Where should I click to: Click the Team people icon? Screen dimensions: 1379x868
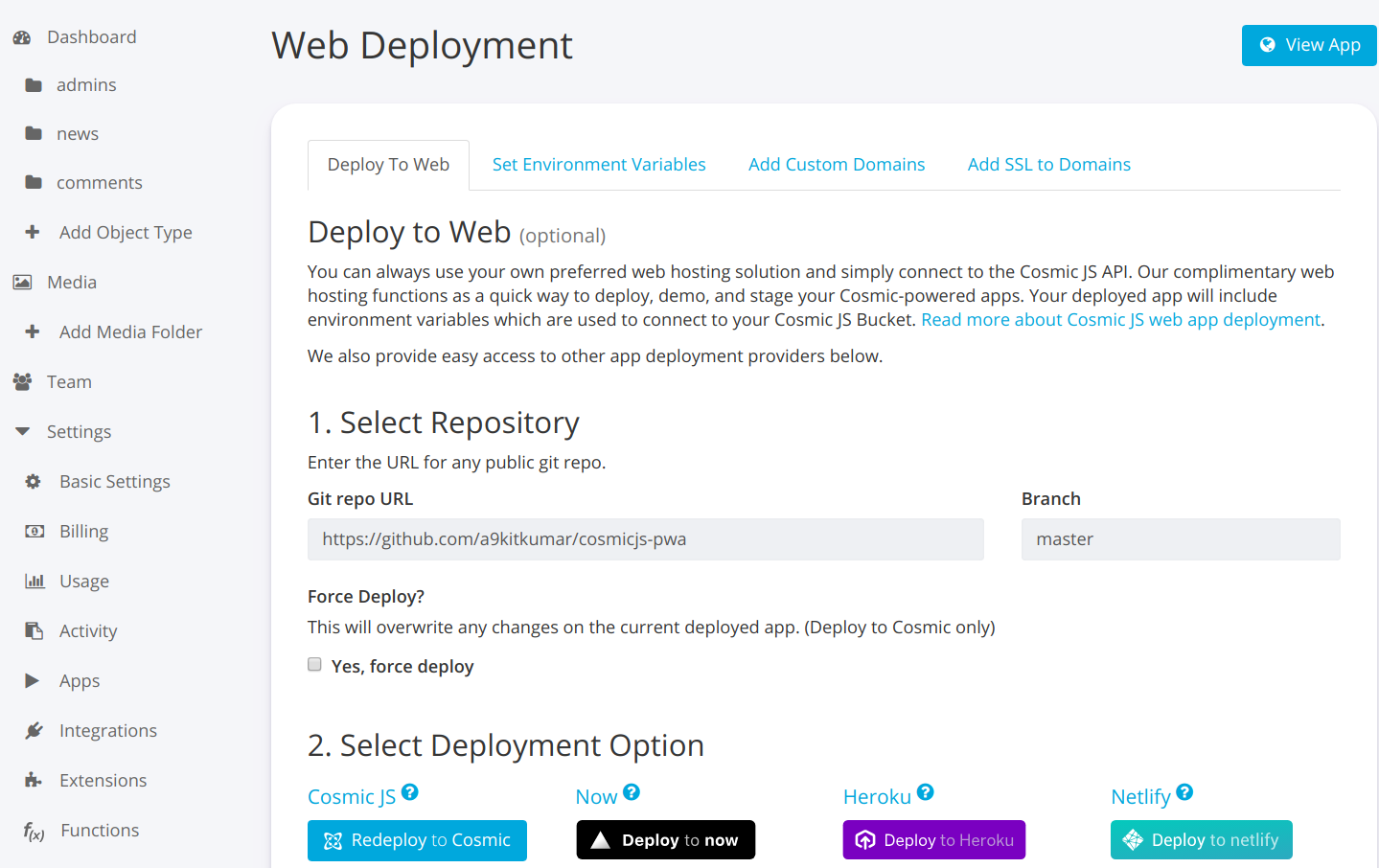click(22, 382)
